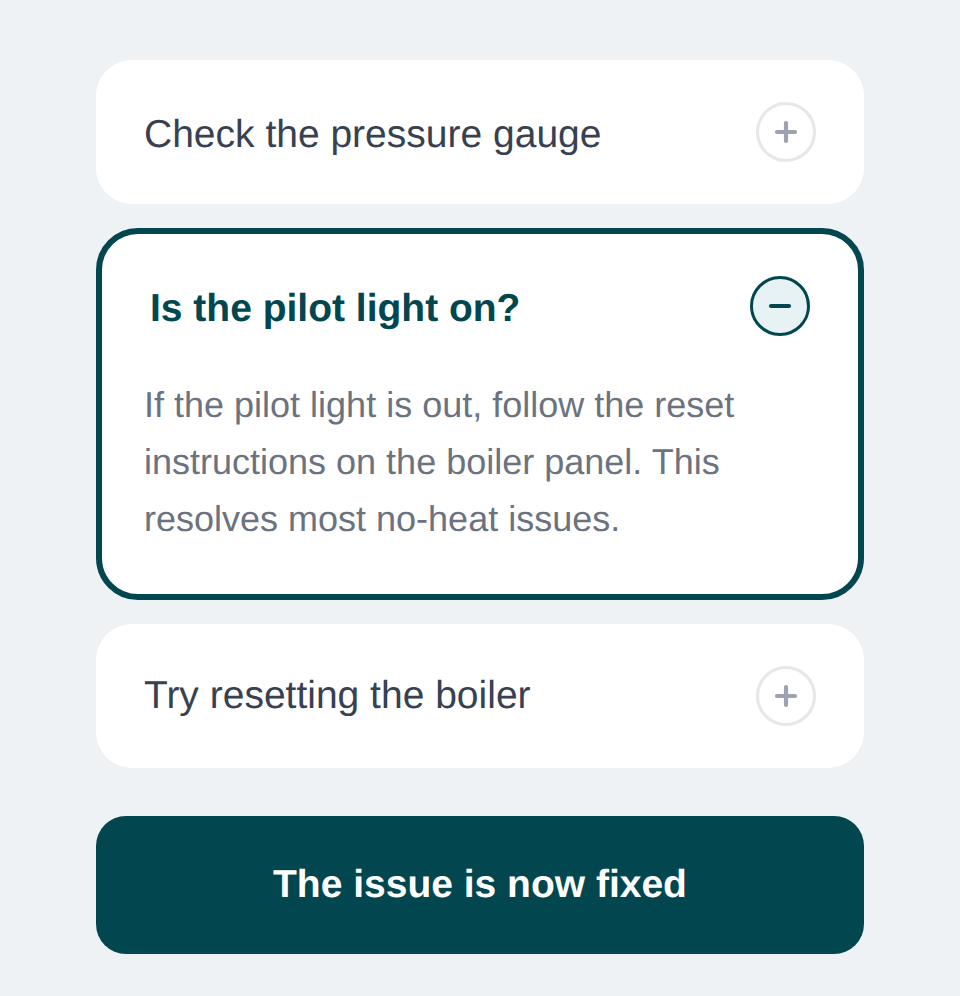The width and height of the screenshot is (960, 996).
Task: Click The issue is now fixed button
Action: tap(480, 884)
